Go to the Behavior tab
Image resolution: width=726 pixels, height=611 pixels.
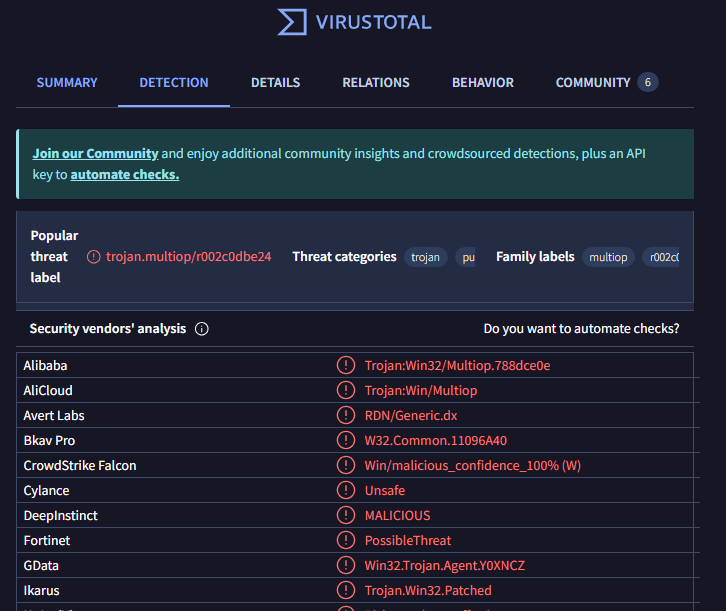pyautogui.click(x=483, y=82)
